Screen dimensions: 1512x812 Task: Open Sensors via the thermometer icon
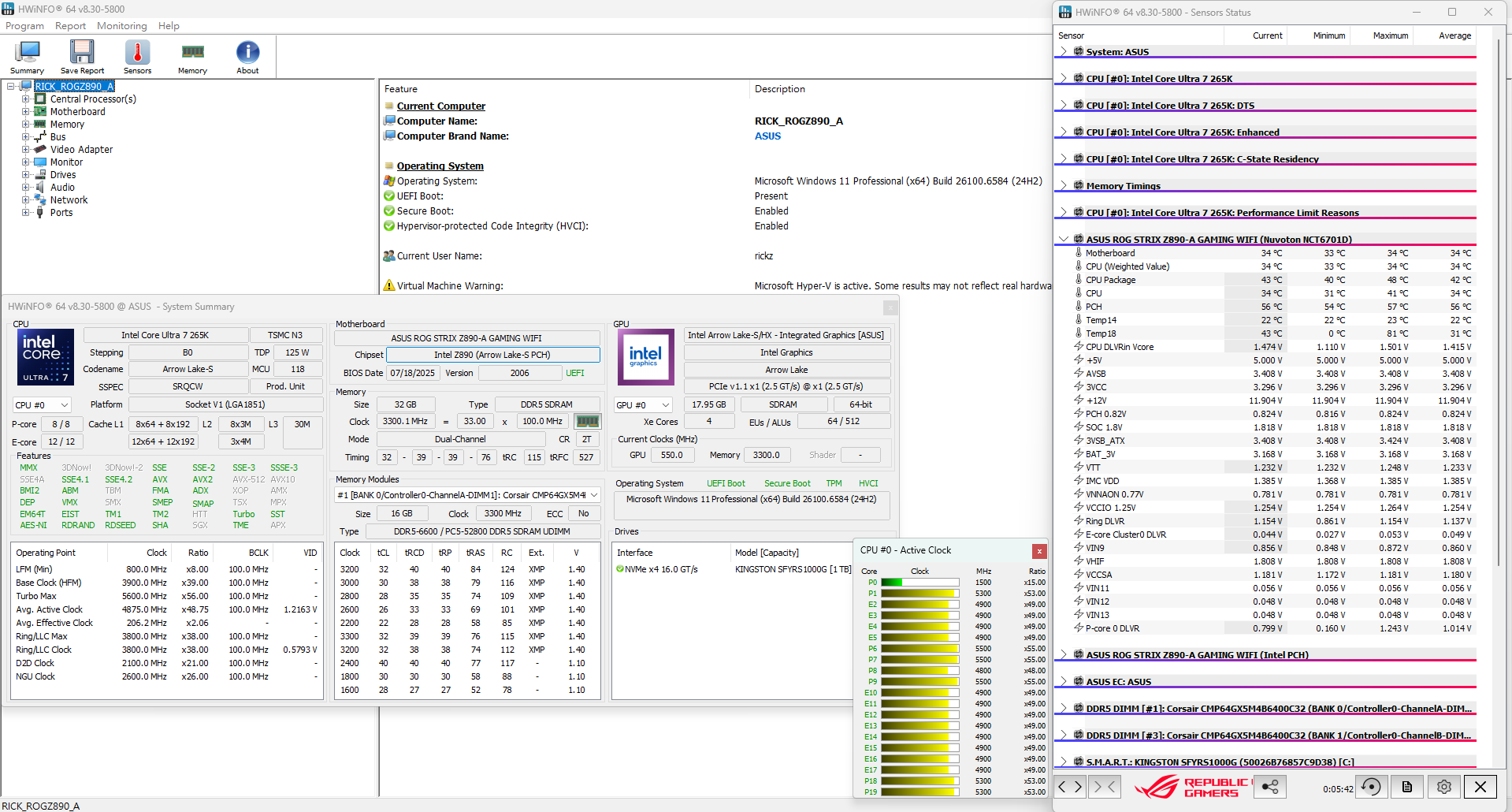pyautogui.click(x=137, y=57)
